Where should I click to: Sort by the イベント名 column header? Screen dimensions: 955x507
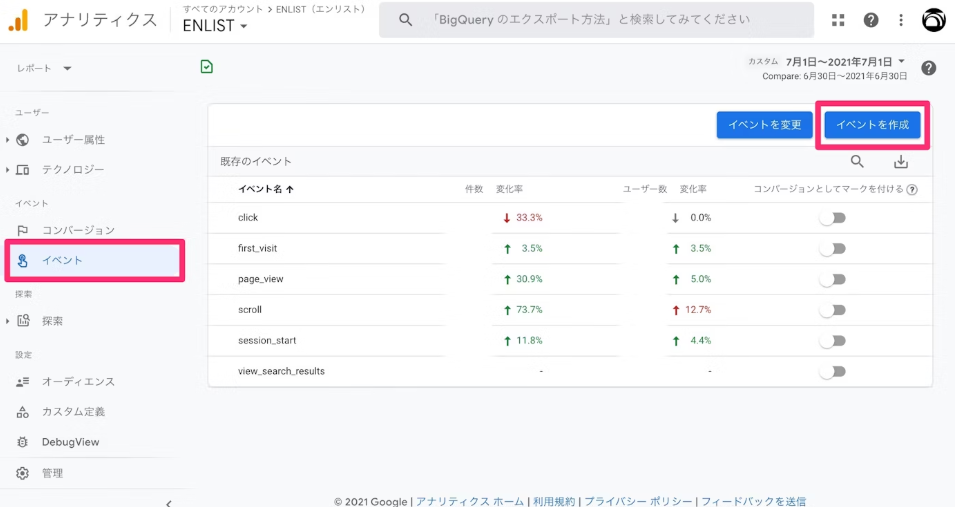click(265, 189)
